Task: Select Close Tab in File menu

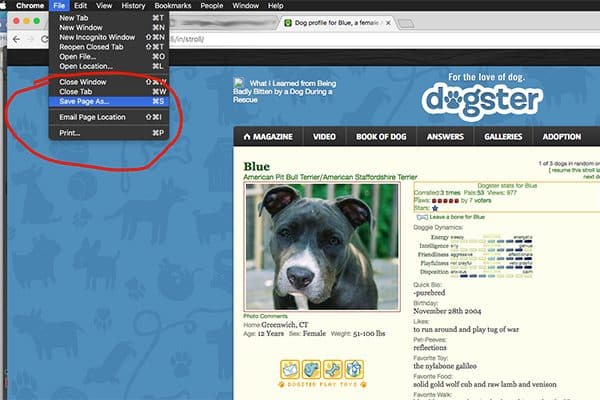Action: (x=109, y=91)
